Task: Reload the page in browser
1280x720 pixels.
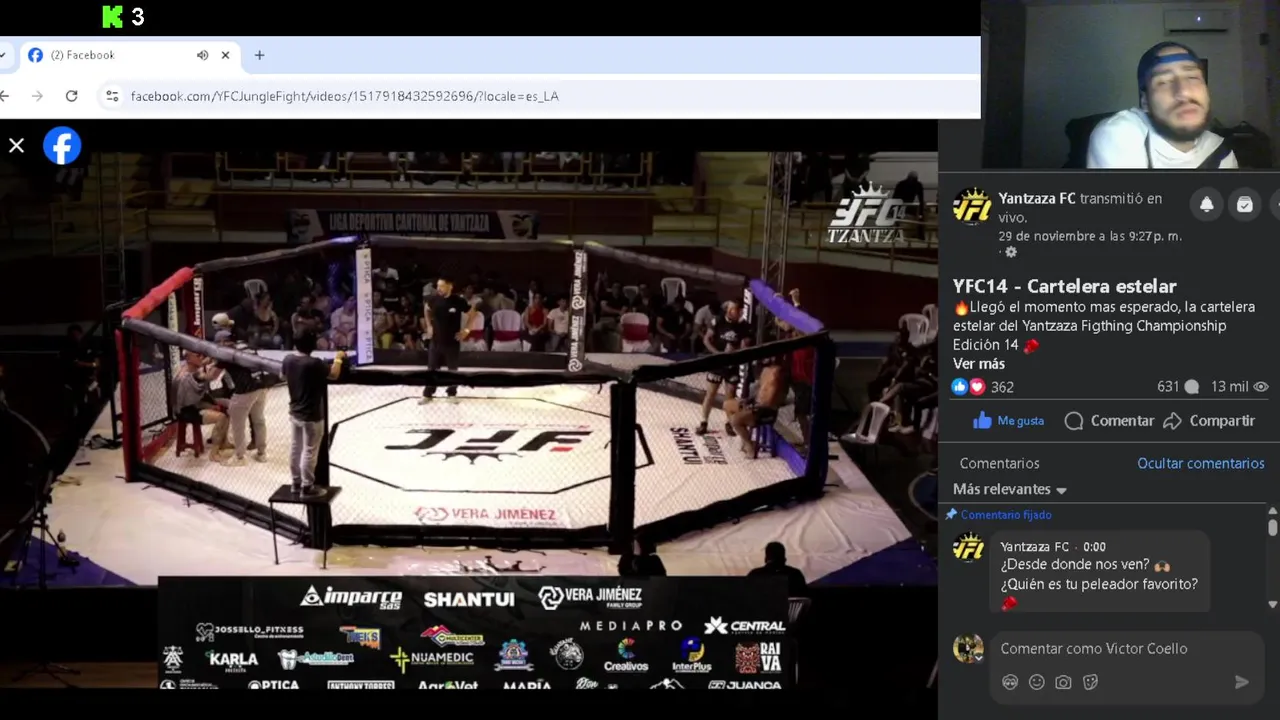Action: coord(71,96)
